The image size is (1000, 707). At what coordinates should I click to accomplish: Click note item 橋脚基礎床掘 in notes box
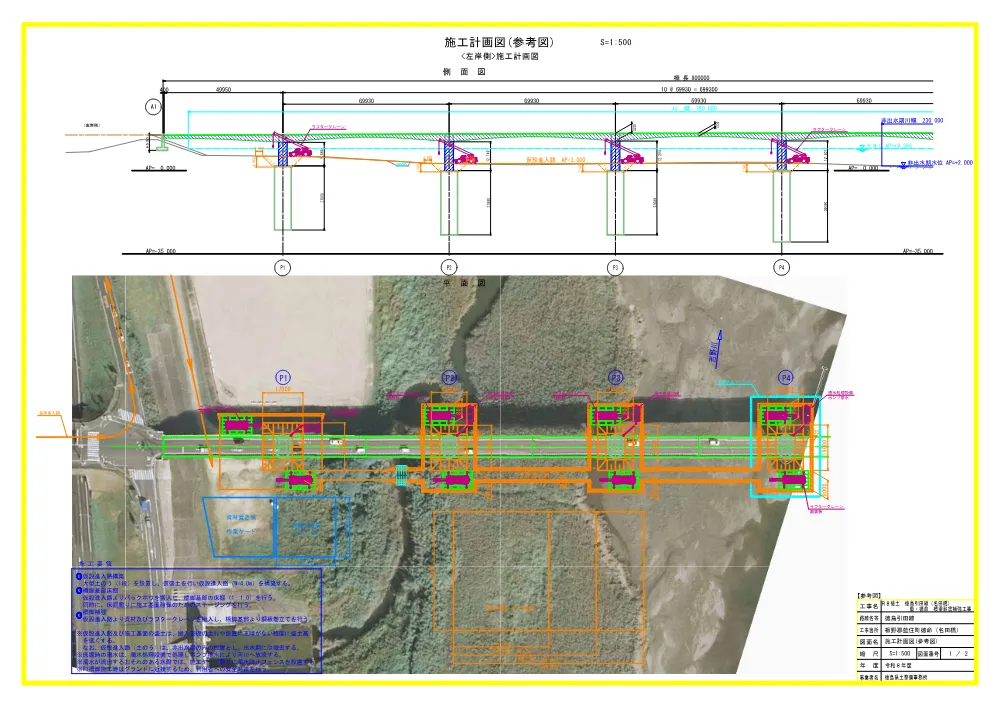pos(100,590)
